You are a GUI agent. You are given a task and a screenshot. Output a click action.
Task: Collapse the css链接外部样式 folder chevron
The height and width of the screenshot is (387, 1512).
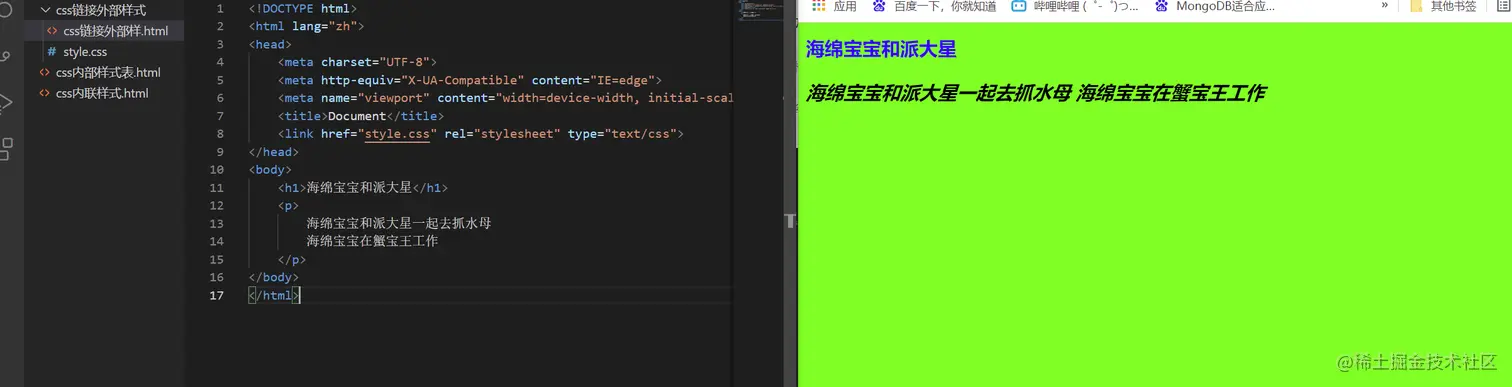pos(45,10)
